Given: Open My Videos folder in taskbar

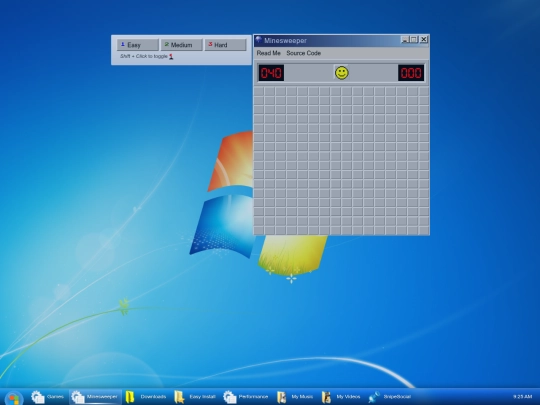Looking at the screenshot, I should click(x=341, y=397).
